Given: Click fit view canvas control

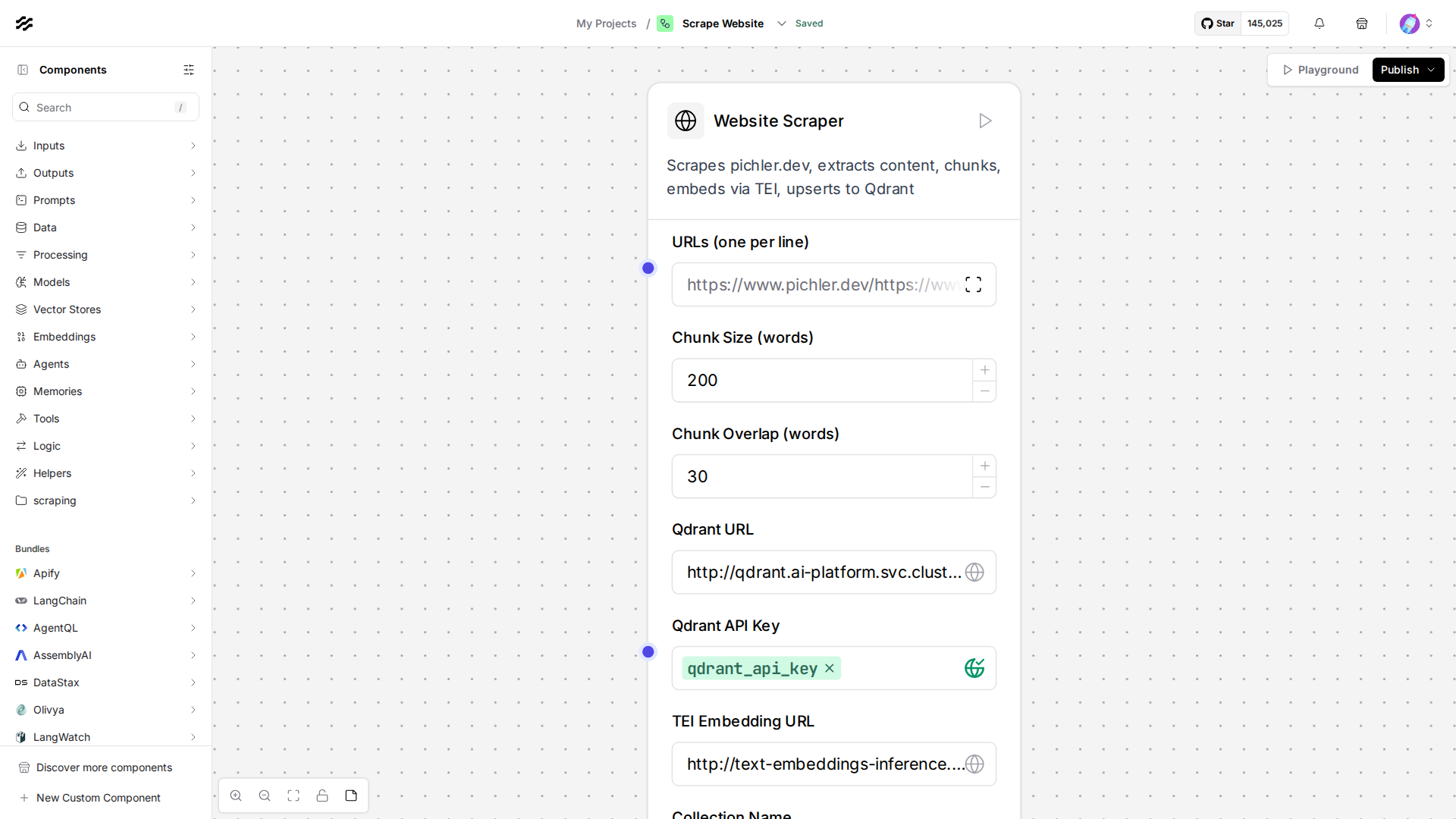Looking at the screenshot, I should pyautogui.click(x=293, y=795).
